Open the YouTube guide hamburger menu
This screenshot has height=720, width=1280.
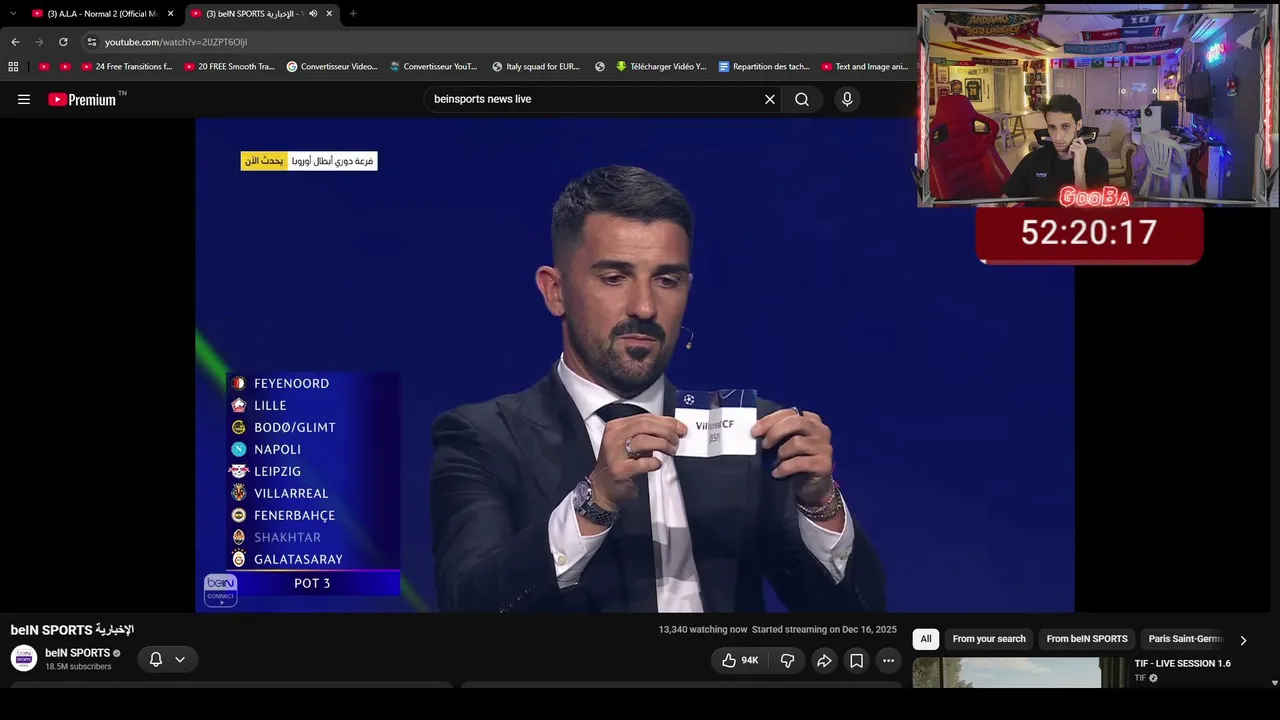pos(24,99)
